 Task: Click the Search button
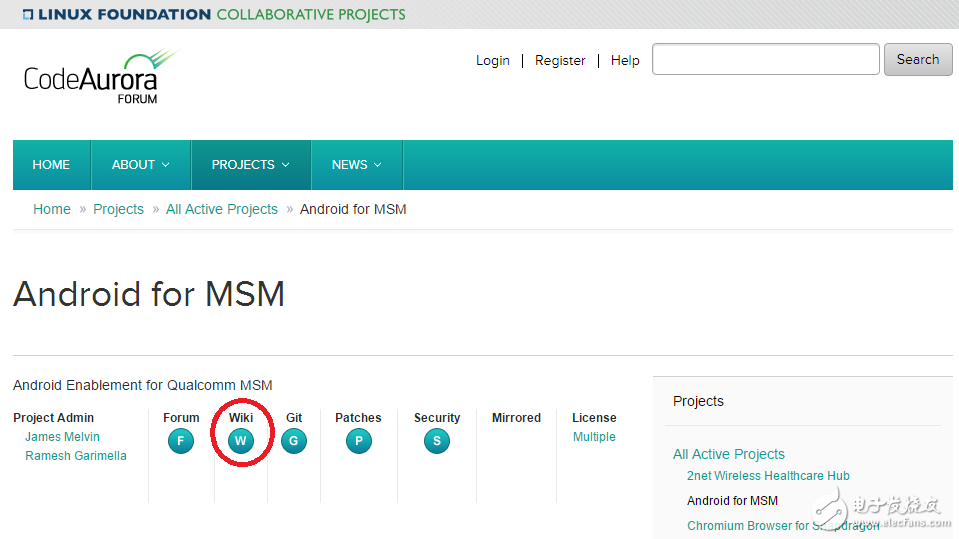click(917, 60)
